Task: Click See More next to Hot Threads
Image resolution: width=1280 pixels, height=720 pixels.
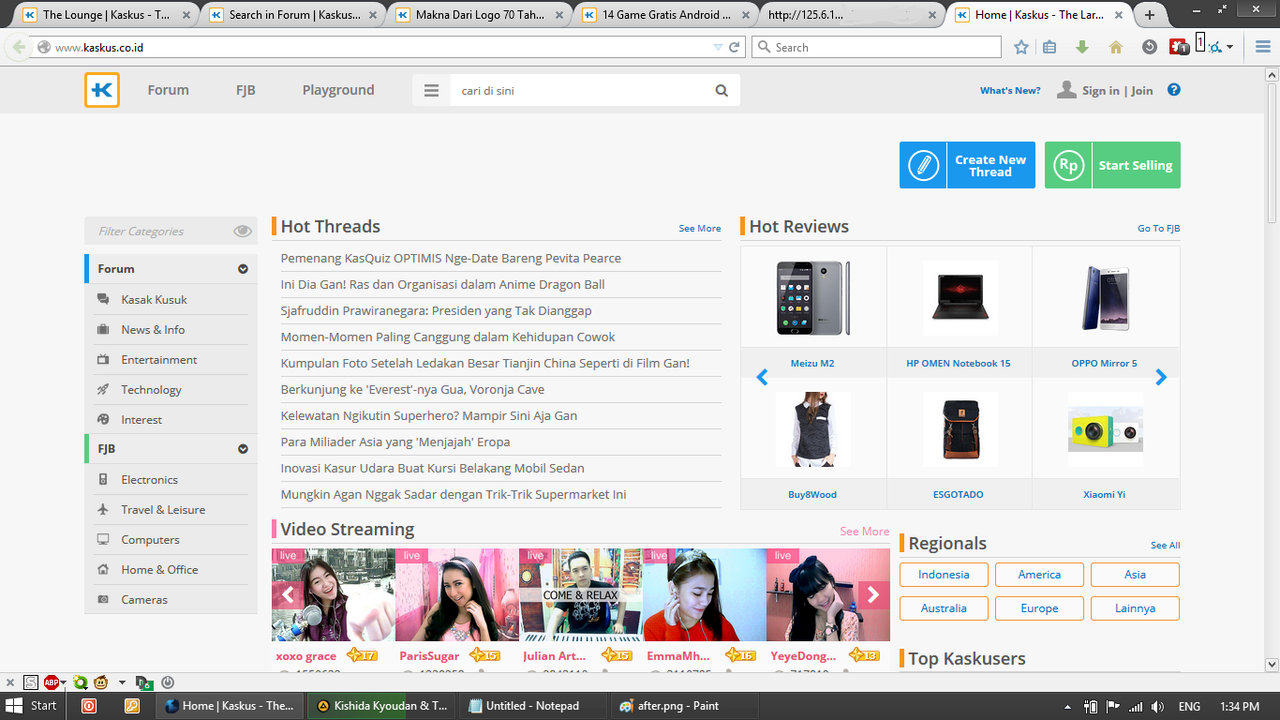Action: tap(700, 228)
